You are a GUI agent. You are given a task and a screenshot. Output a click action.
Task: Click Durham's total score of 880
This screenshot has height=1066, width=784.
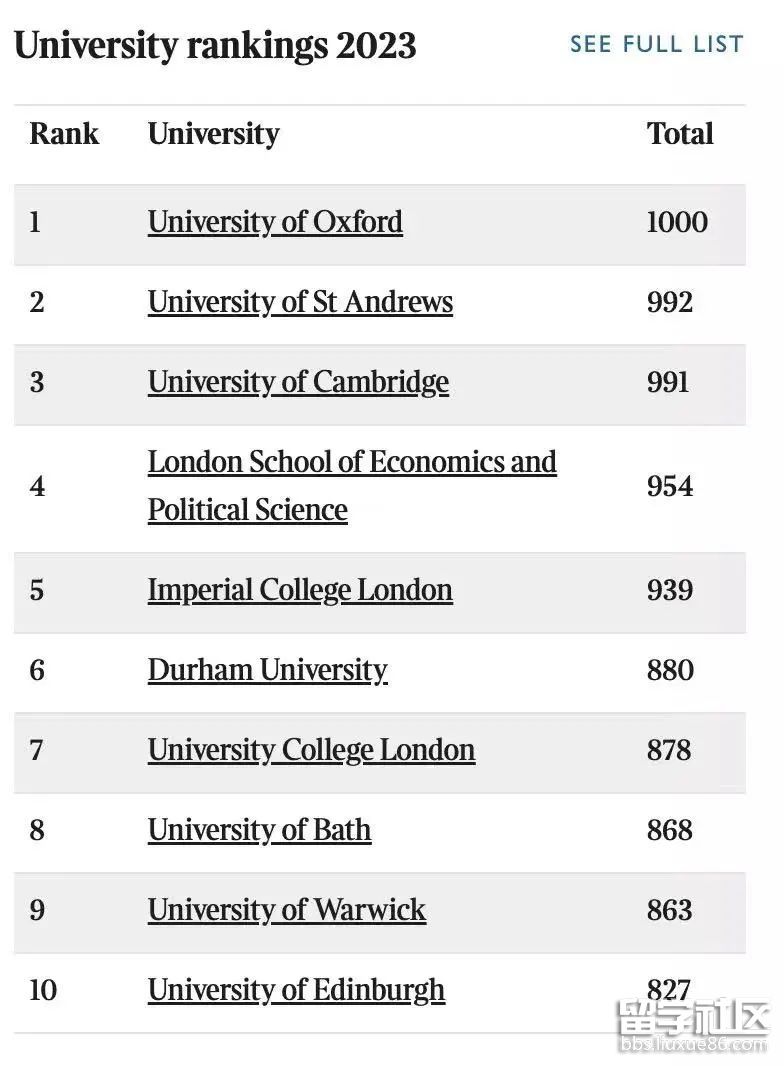point(669,670)
